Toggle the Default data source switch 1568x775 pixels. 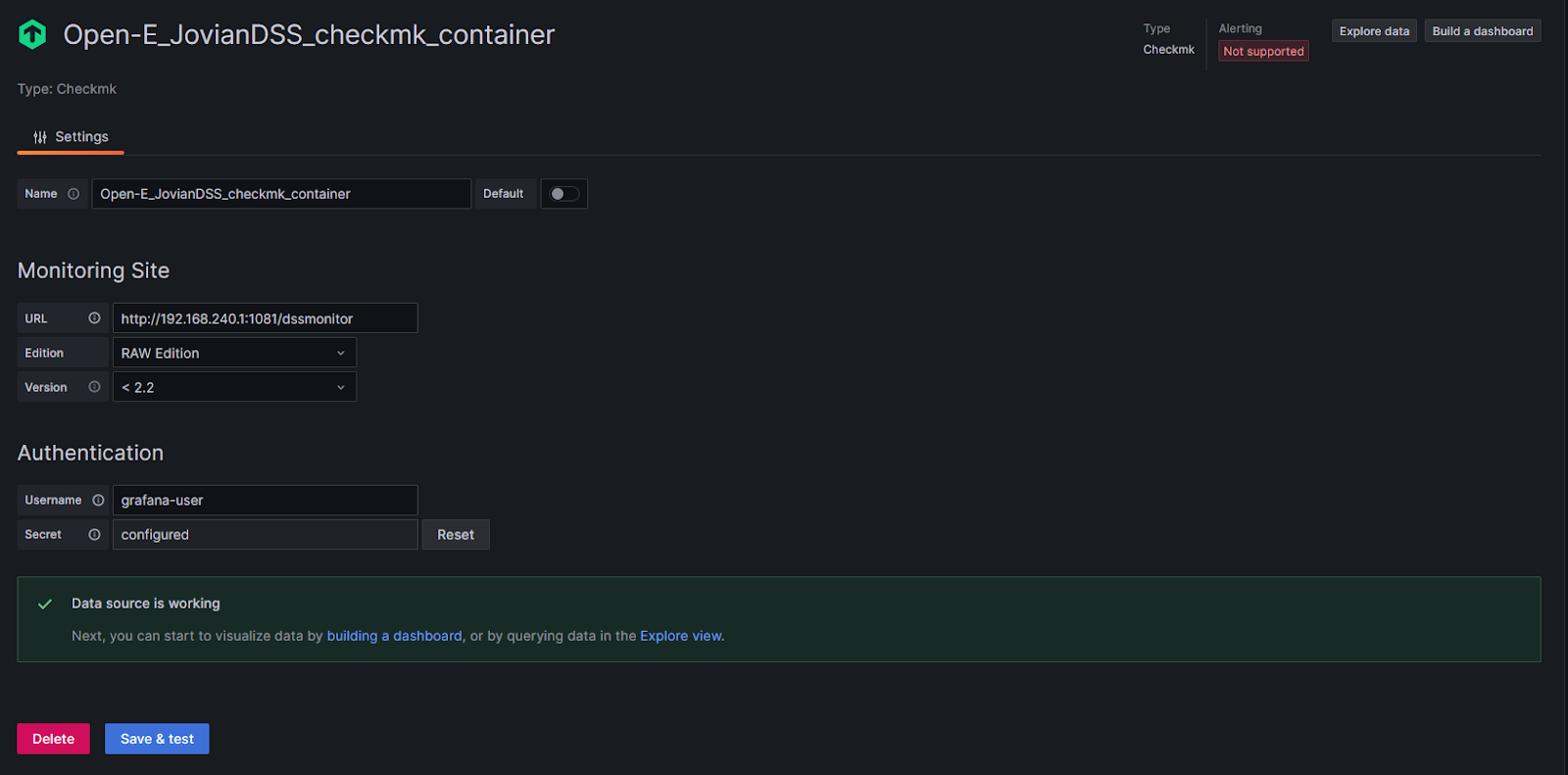coord(563,194)
